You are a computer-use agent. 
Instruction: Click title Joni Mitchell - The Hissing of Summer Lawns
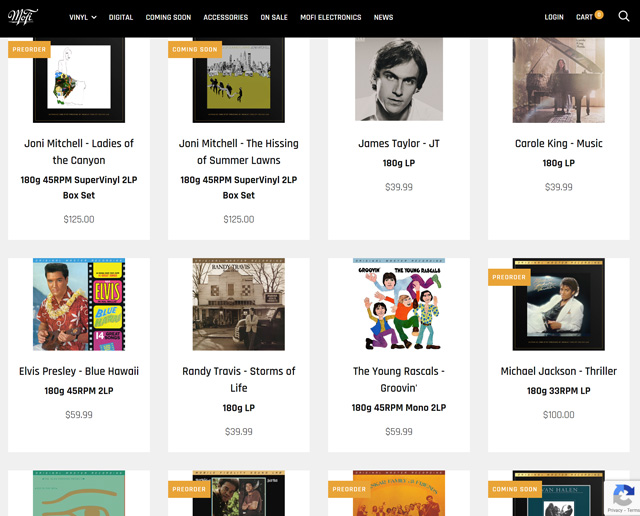[x=239, y=152]
